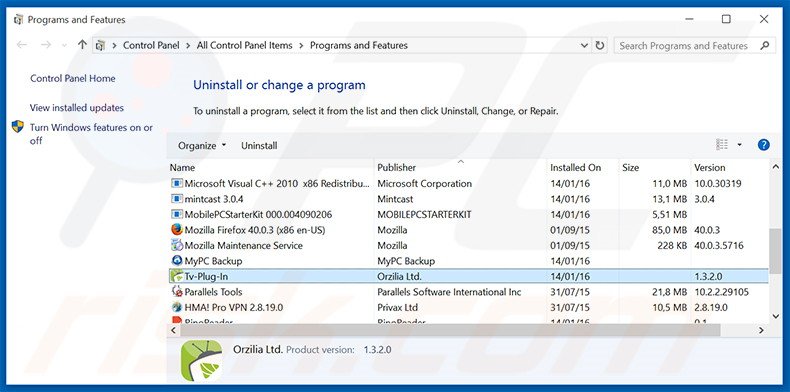Select the Microsoft Visual C++ 2010 icon
The image size is (790, 392).
(177, 183)
